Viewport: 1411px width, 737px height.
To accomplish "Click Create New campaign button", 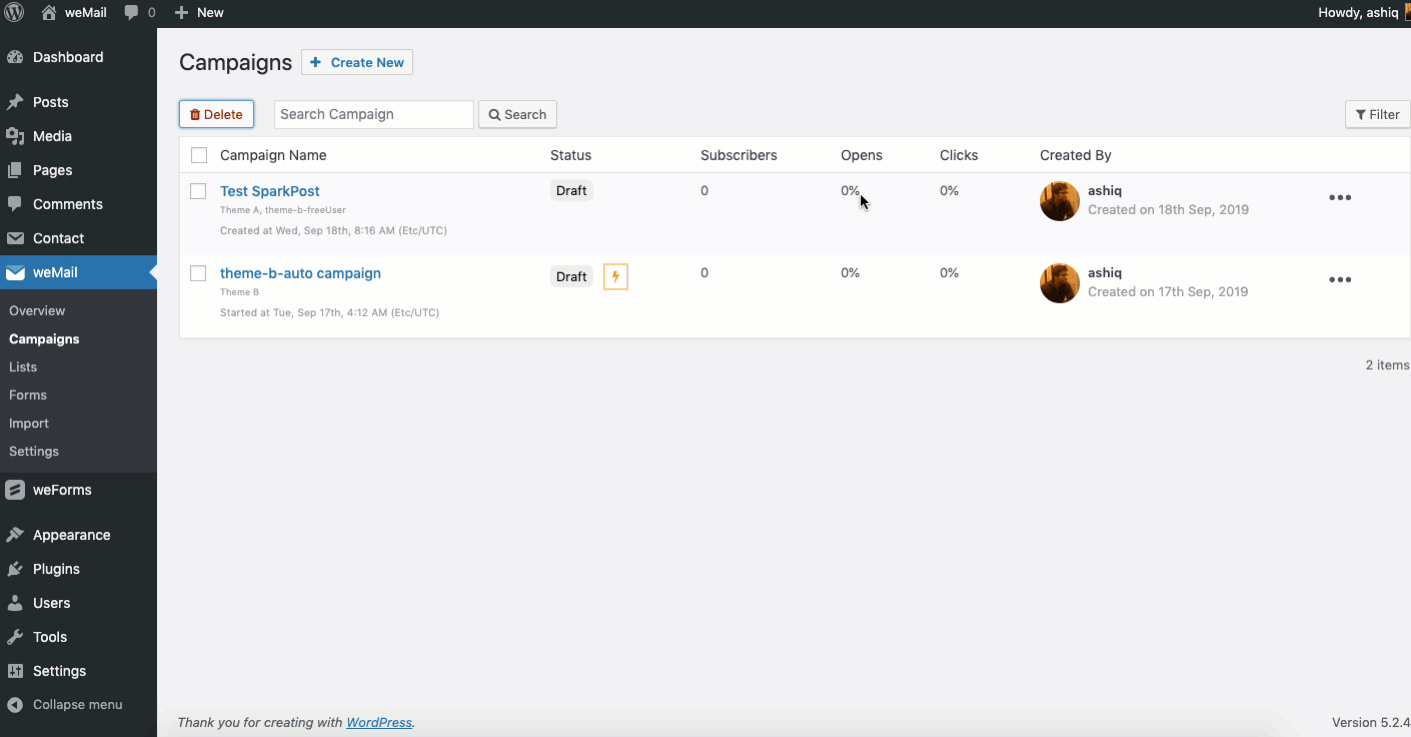I will coord(357,62).
